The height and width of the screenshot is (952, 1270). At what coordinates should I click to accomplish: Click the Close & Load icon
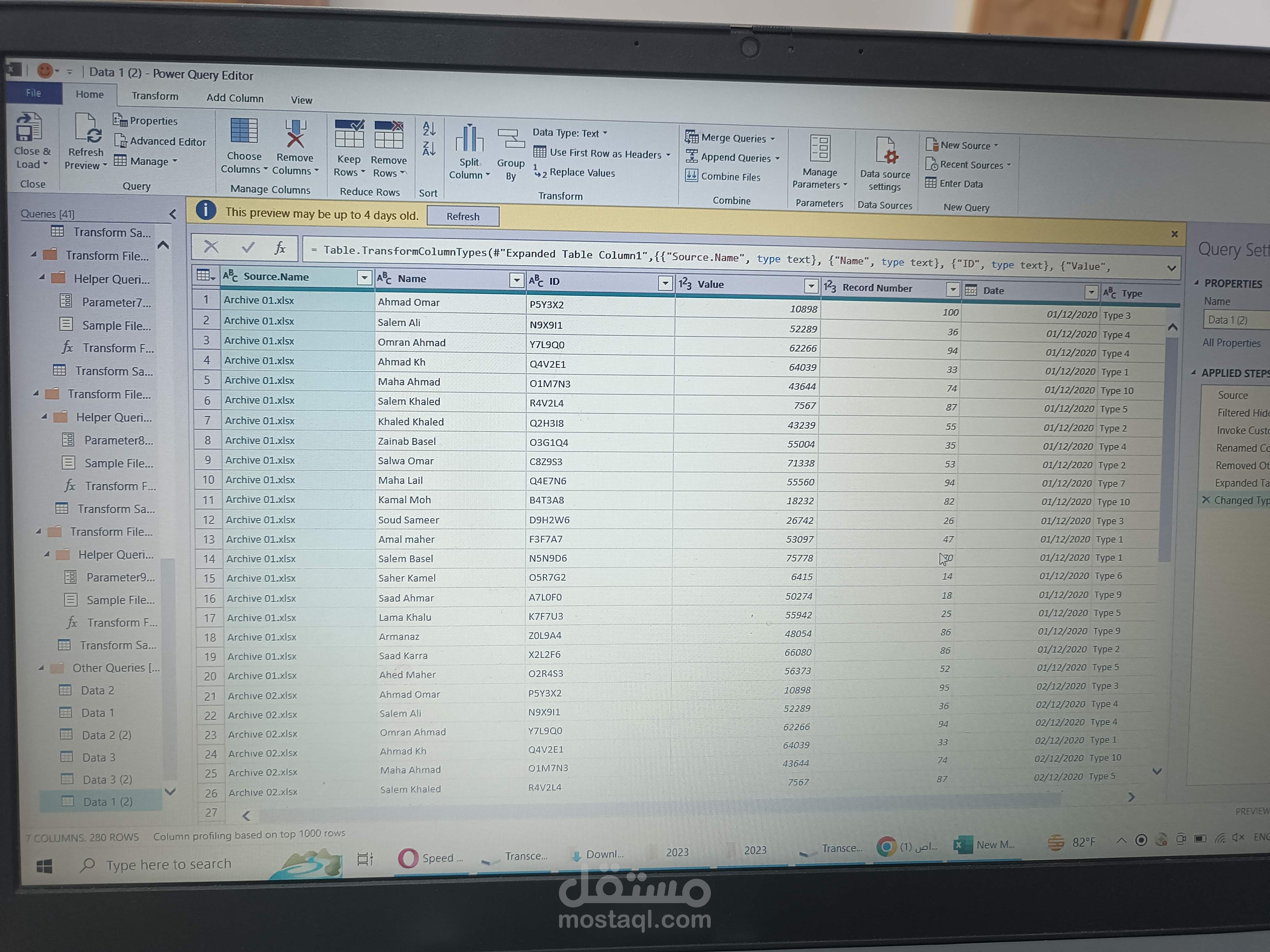[x=29, y=127]
